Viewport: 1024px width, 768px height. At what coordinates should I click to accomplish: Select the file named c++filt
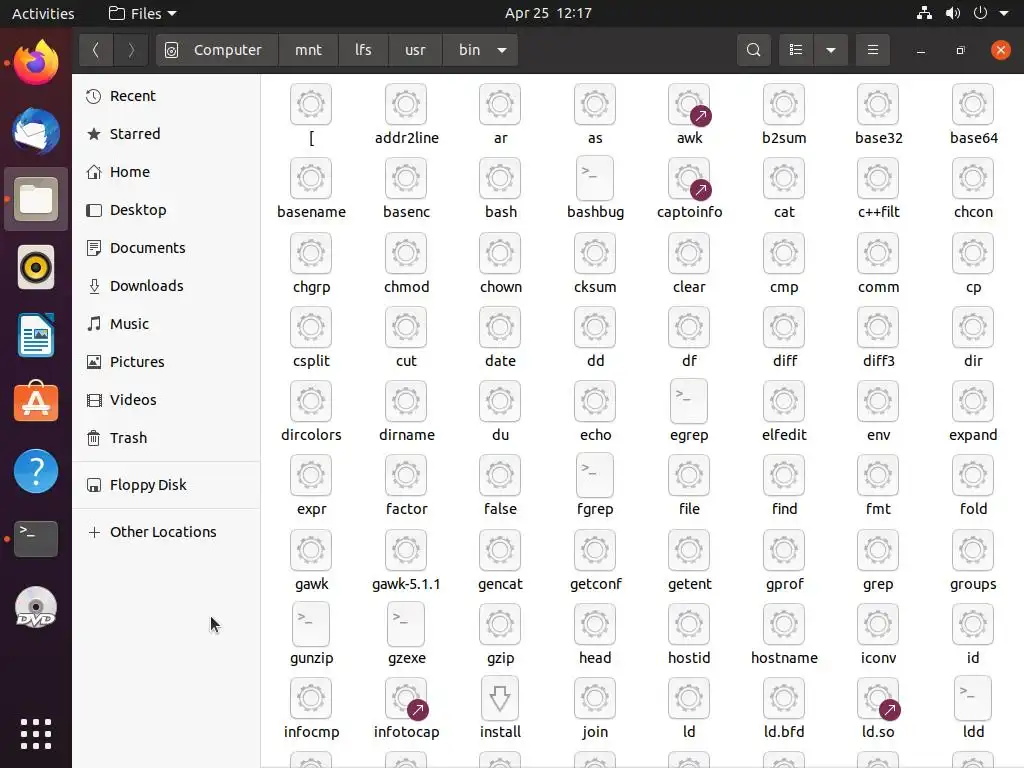pos(878,189)
